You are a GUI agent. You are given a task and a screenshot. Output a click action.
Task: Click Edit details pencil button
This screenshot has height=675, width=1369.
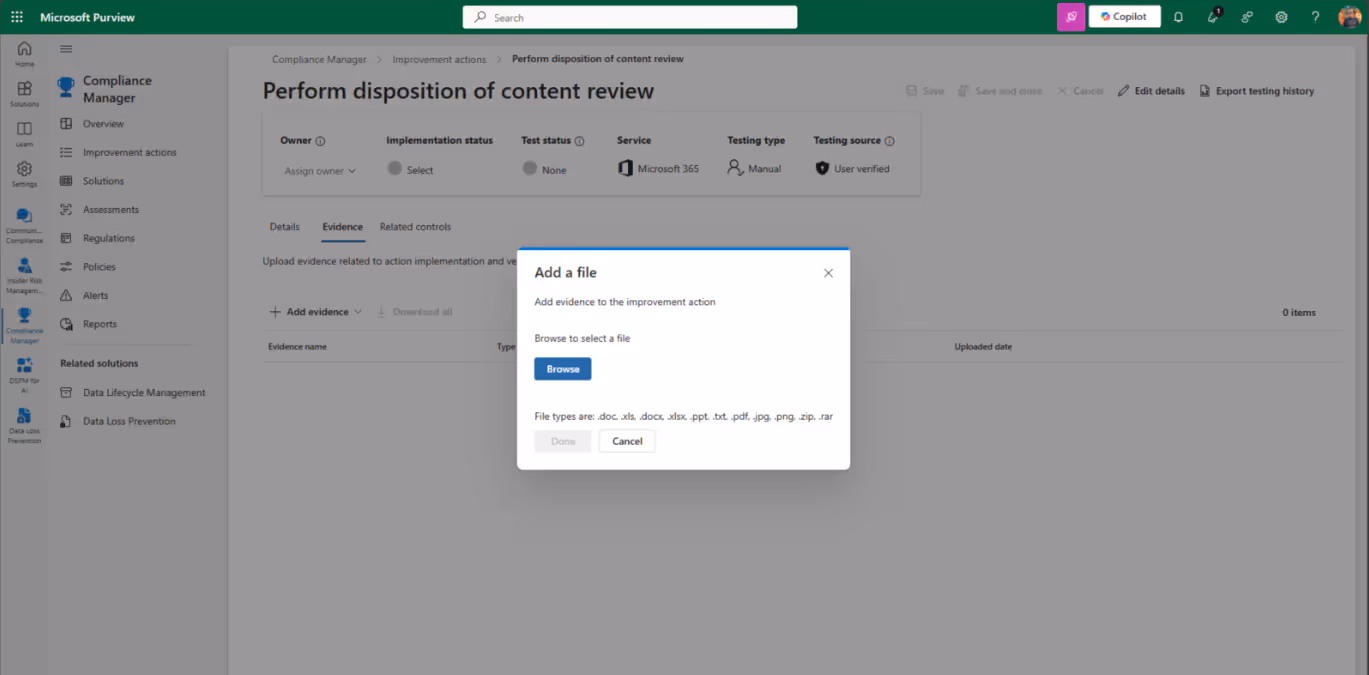pyautogui.click(x=1151, y=91)
